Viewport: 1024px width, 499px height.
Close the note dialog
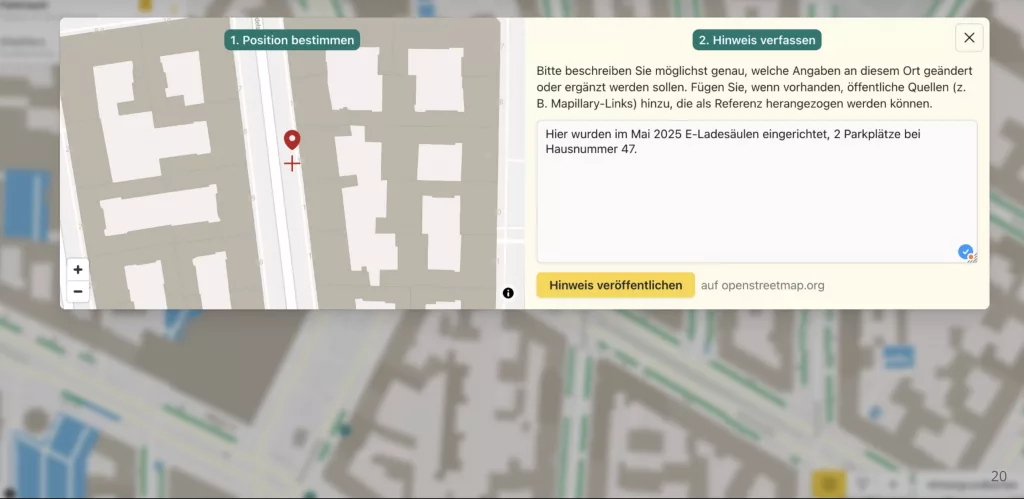(969, 38)
